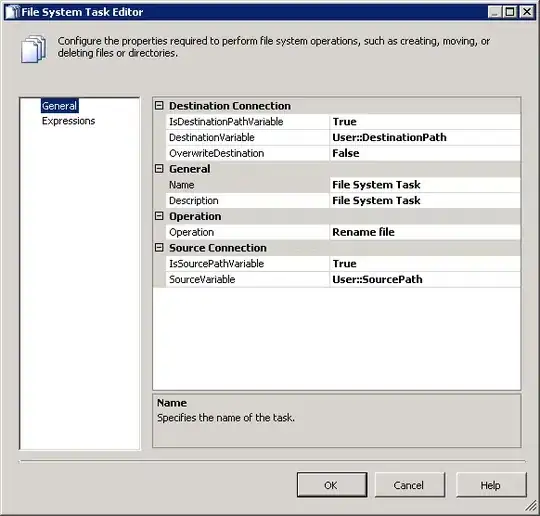Edit the Description property value
Viewport: 540px width, 516px height.
pos(425,200)
